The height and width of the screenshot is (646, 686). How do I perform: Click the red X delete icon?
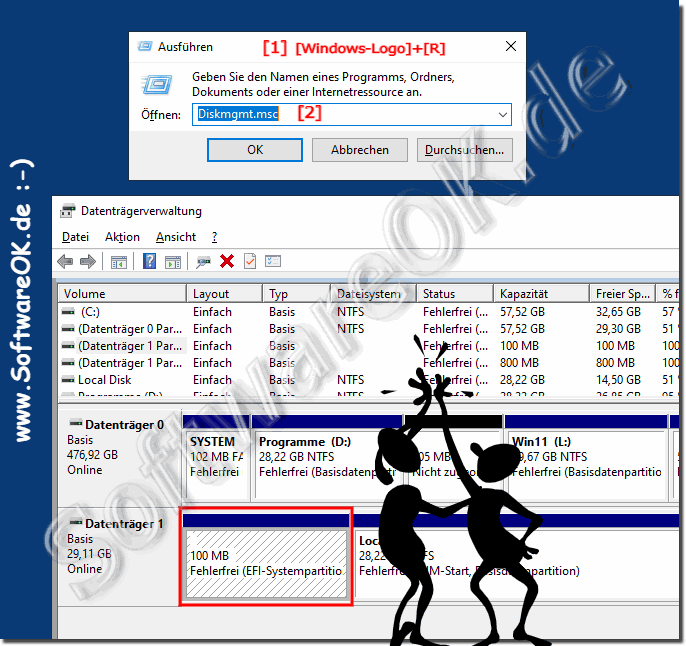pyautogui.click(x=227, y=262)
